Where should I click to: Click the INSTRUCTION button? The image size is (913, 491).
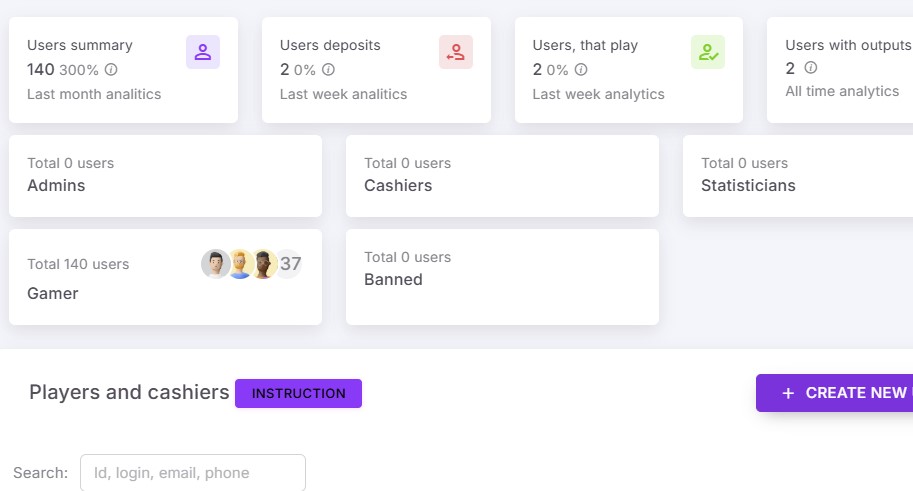(x=298, y=394)
